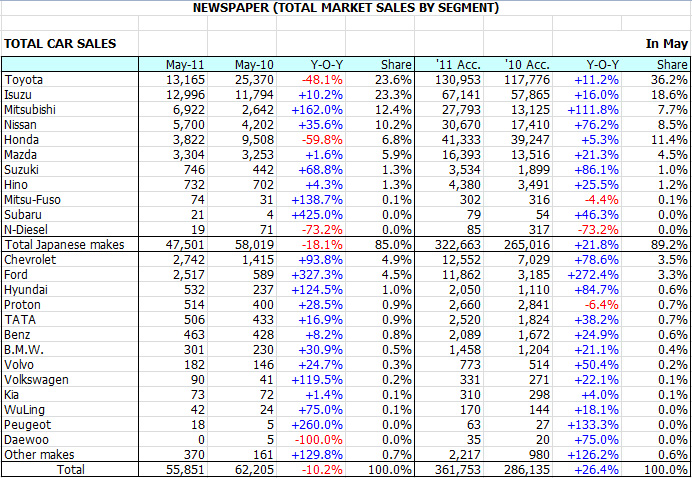Click the NEWSPAPER title at the top
This screenshot has height=478, width=692.
[345, 8]
